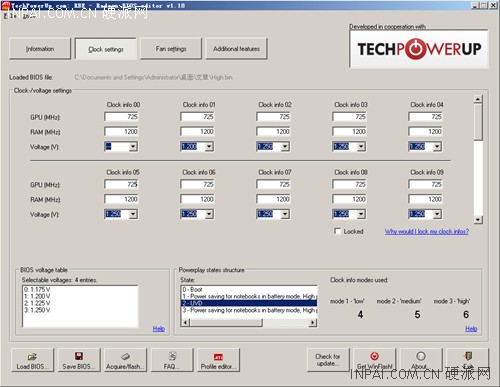
Task: Expand Clock info 07 voltage dropdown
Action: click(x=285, y=214)
